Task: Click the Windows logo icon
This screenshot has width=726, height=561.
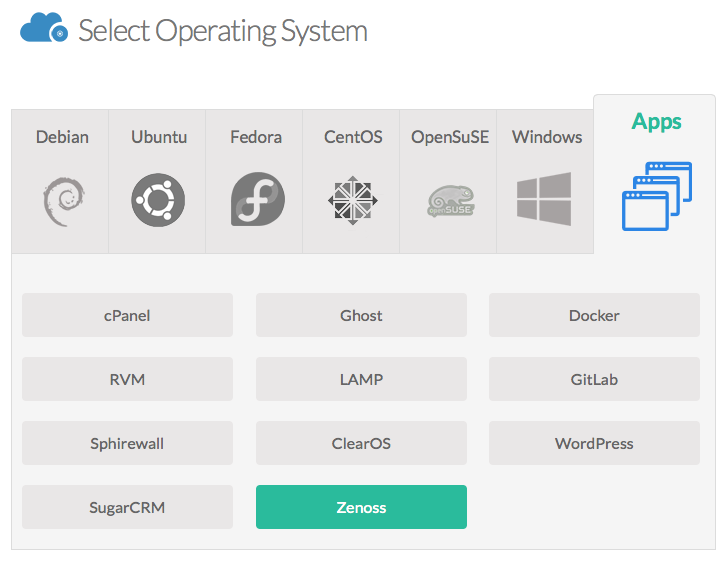Action: [x=544, y=199]
